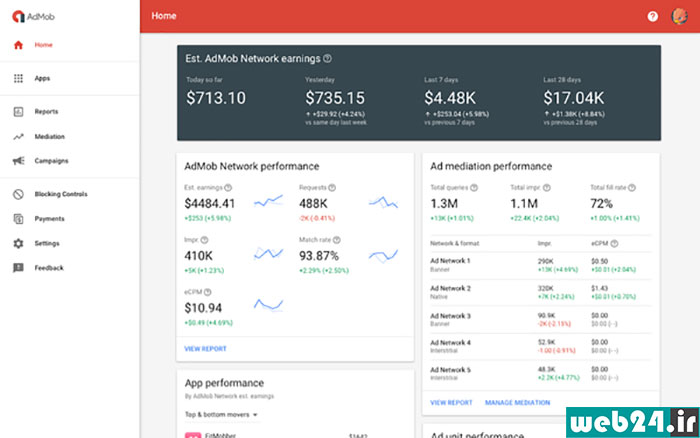Click the Ad Network 1 Banner row
Screen dimensions: 700x438
(x=540, y=265)
